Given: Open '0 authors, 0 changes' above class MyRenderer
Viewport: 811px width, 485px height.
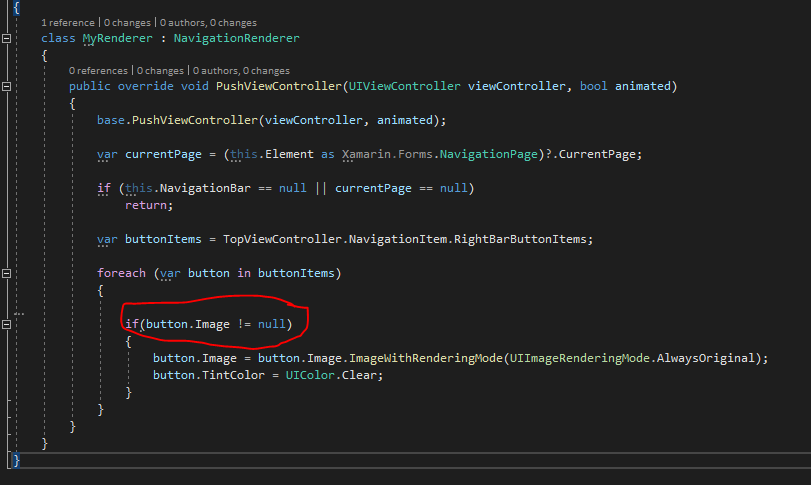Looking at the screenshot, I should point(208,23).
